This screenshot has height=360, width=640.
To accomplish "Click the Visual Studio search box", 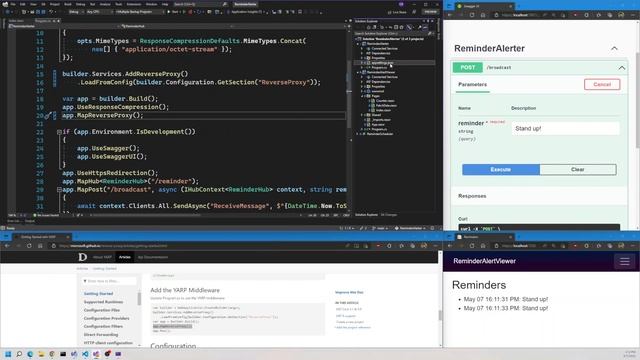I will coord(200,4).
